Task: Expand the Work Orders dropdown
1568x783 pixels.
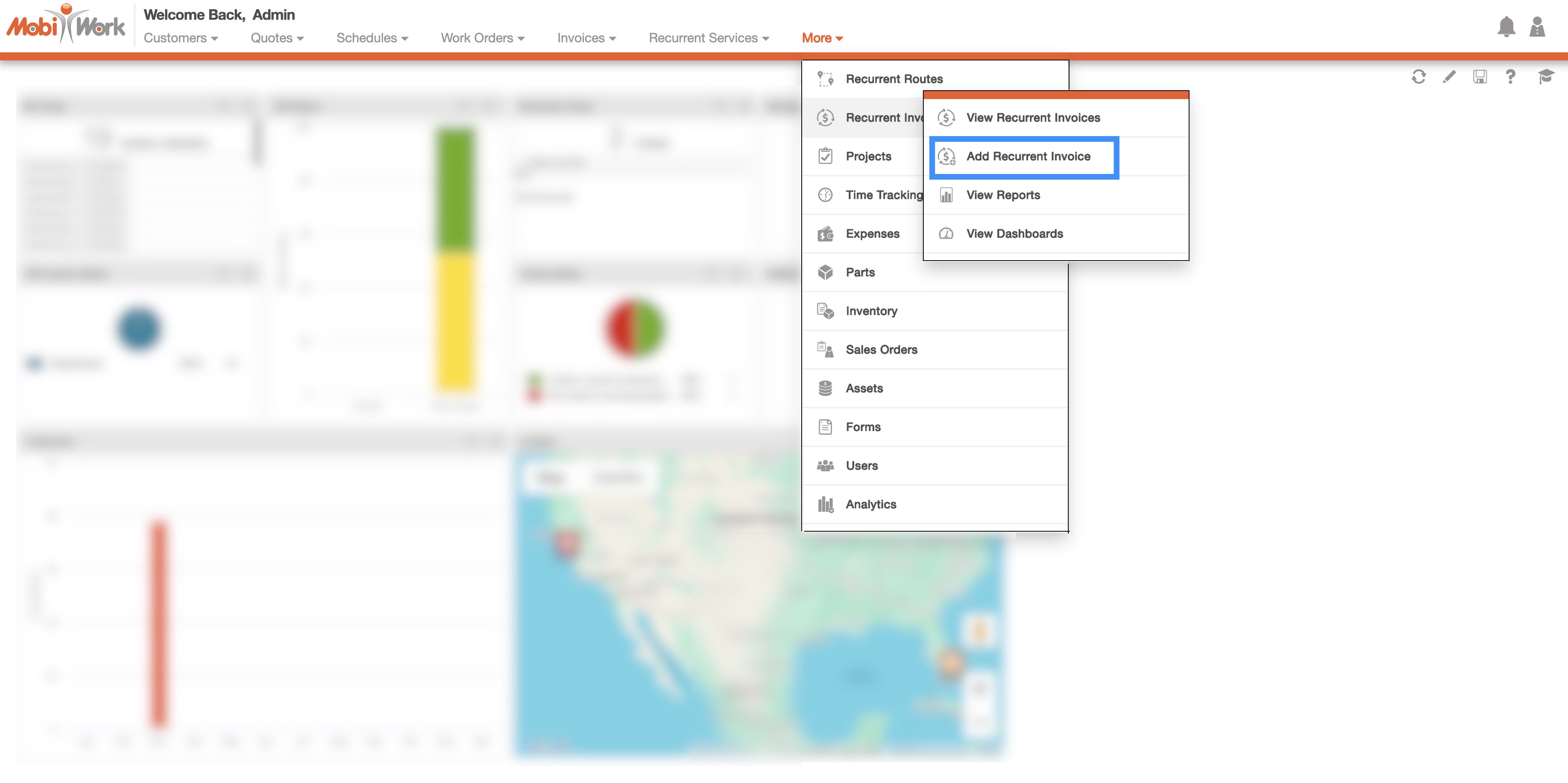Action: [482, 38]
